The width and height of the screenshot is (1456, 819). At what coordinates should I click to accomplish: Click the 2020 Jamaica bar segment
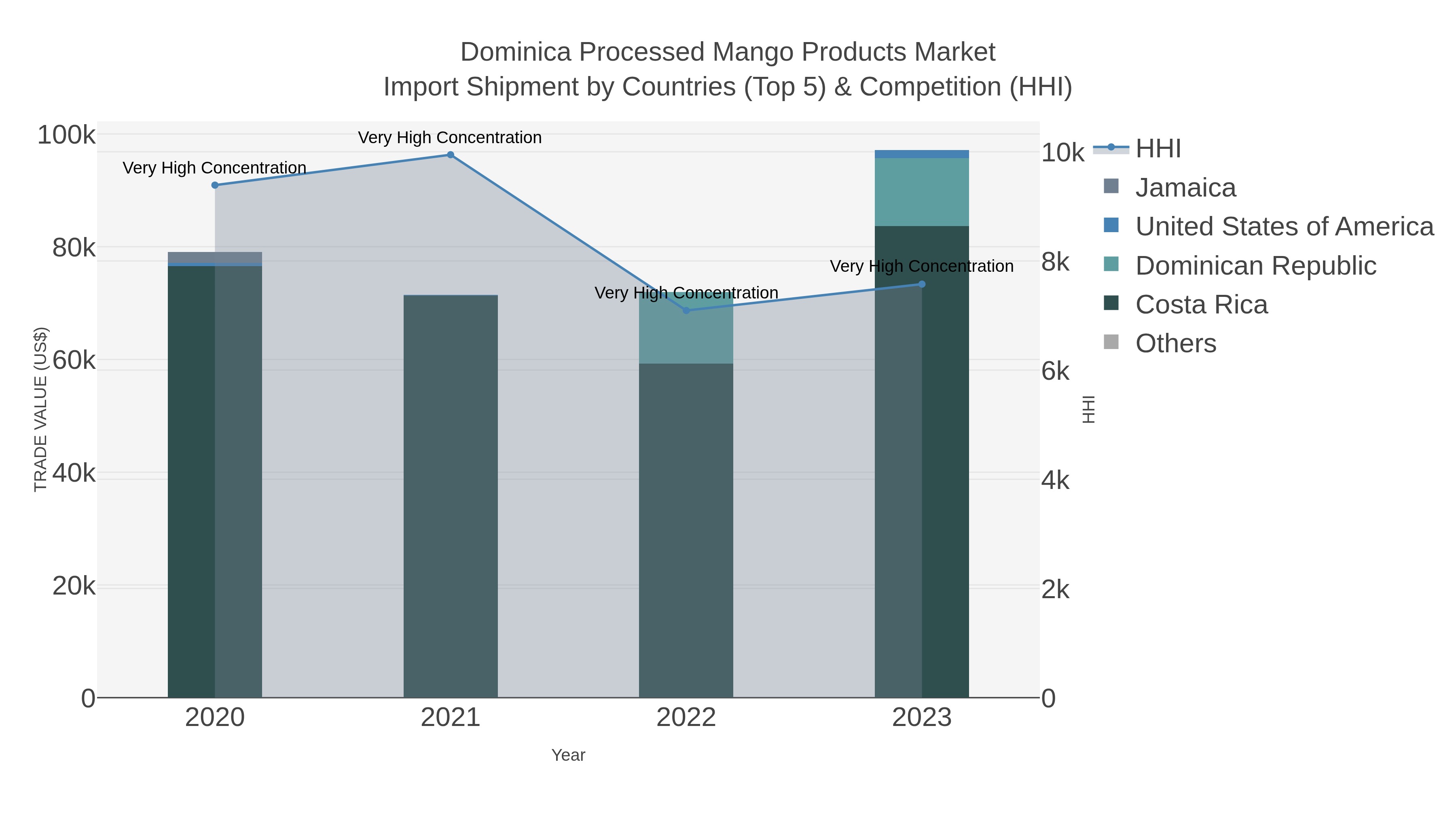coord(215,257)
